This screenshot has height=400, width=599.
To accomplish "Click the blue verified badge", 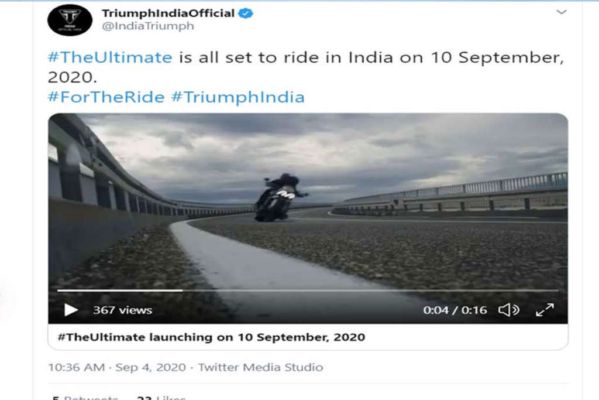I will click(246, 13).
